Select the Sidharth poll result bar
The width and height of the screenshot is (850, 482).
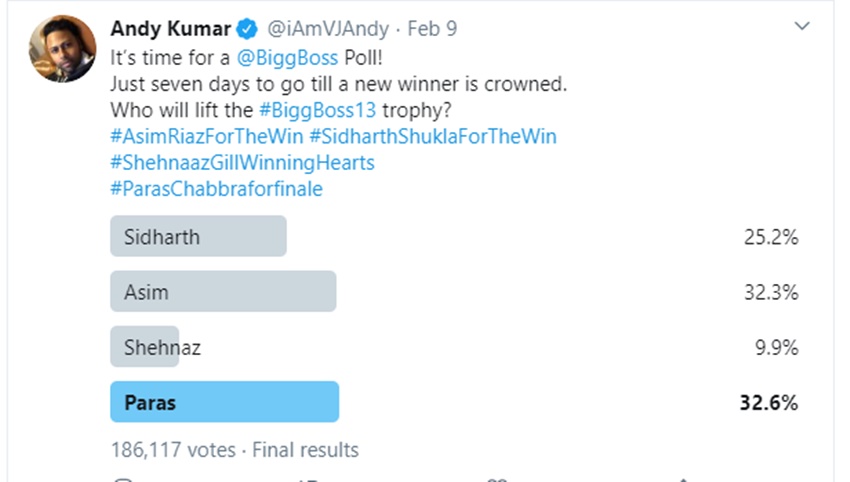coord(198,237)
